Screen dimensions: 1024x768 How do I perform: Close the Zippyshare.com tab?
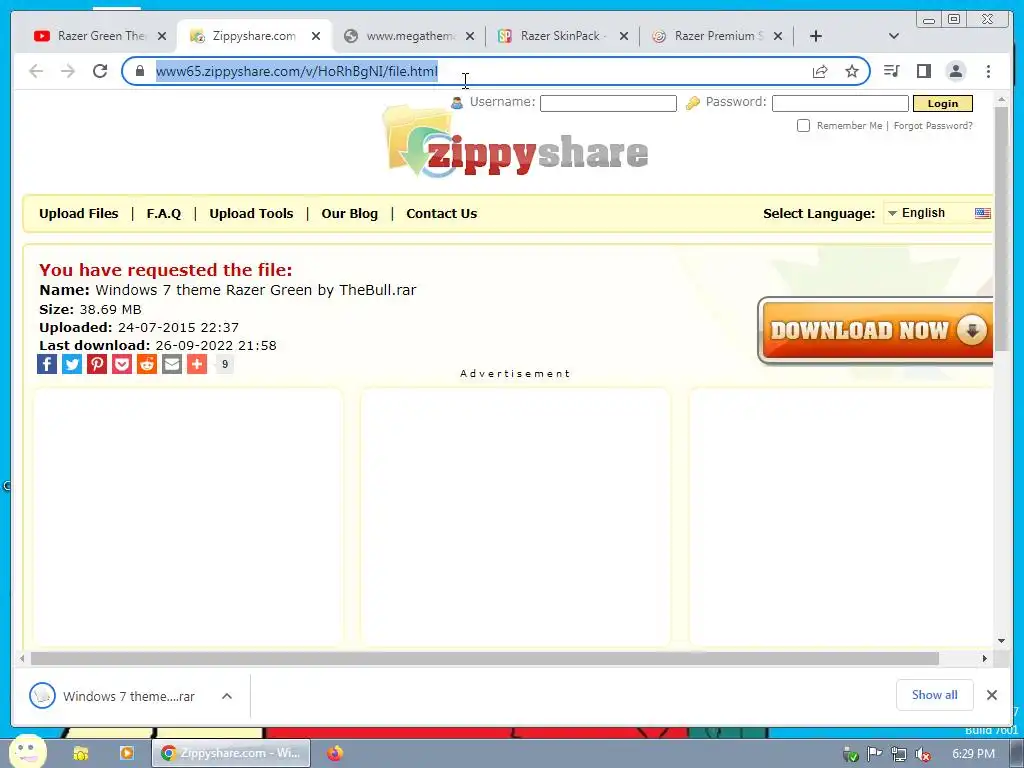coord(316,37)
